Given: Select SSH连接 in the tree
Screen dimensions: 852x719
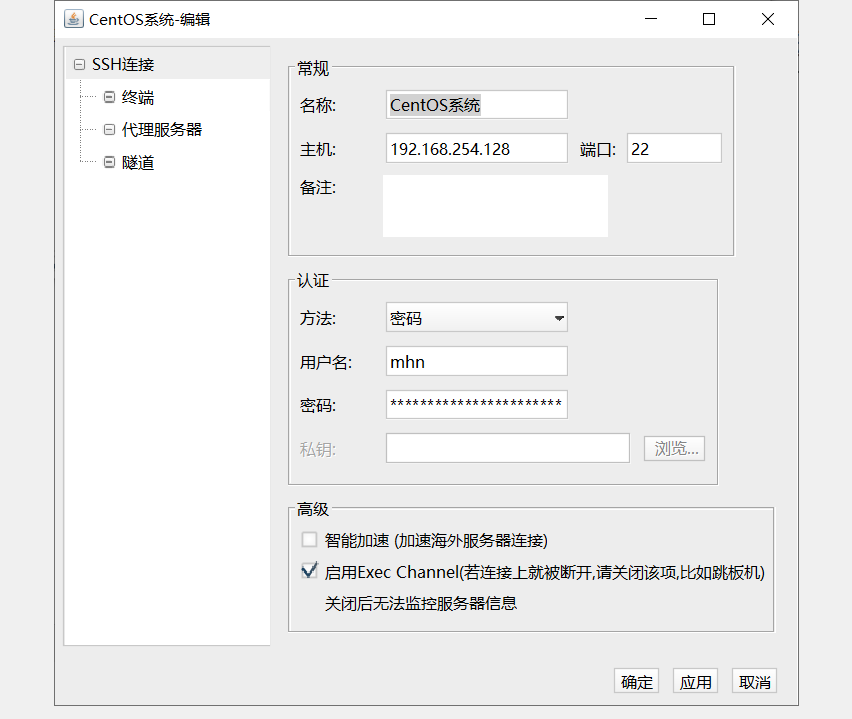Looking at the screenshot, I should click(x=123, y=65).
